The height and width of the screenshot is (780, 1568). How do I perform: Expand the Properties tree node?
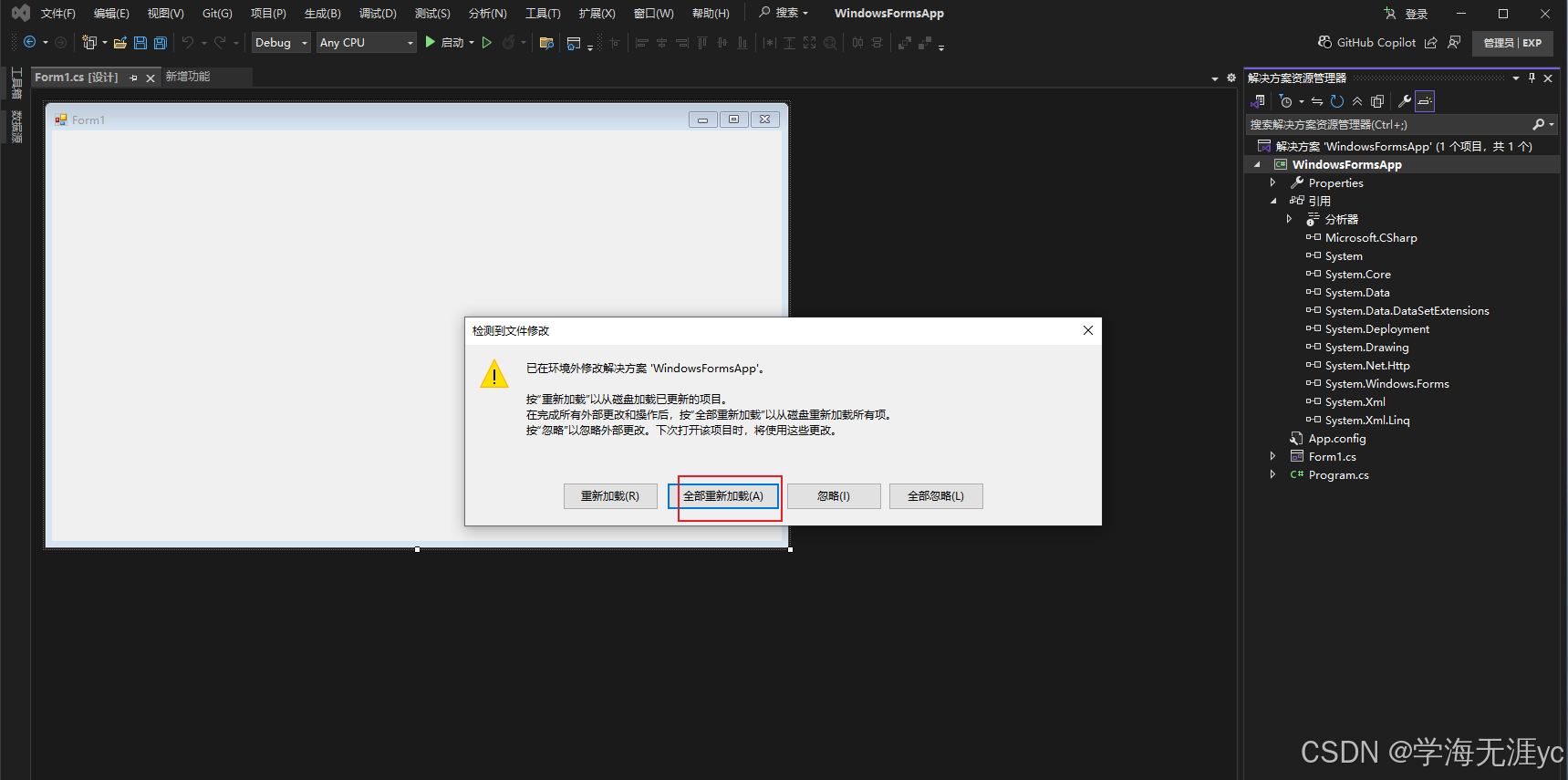pos(1273,183)
